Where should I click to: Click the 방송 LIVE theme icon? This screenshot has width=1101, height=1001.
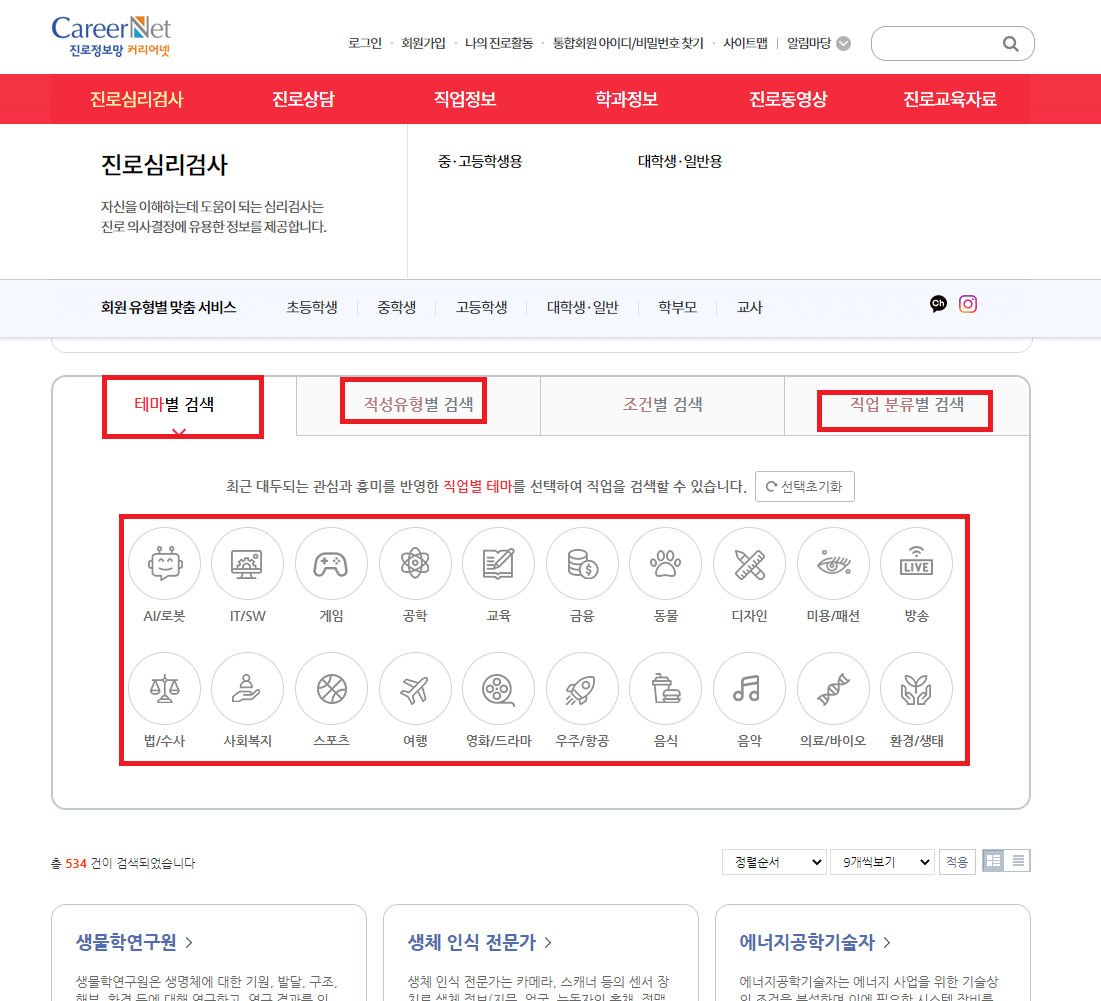[x=916, y=563]
